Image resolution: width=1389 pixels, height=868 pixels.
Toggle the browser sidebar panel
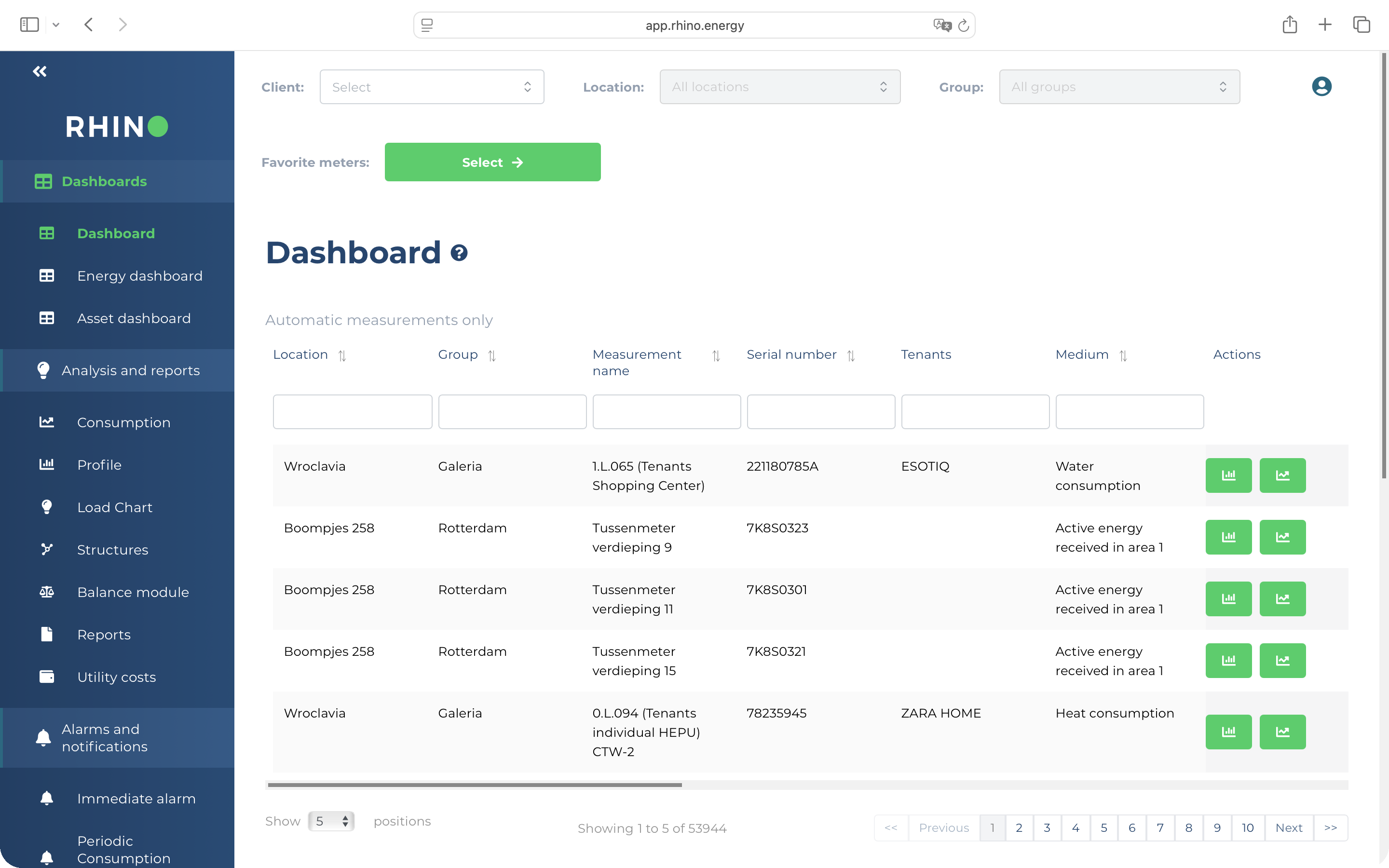coord(29,25)
